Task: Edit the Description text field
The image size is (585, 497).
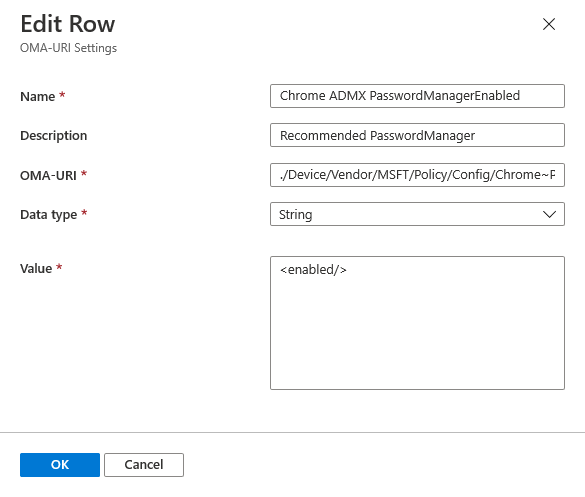Action: coord(417,135)
